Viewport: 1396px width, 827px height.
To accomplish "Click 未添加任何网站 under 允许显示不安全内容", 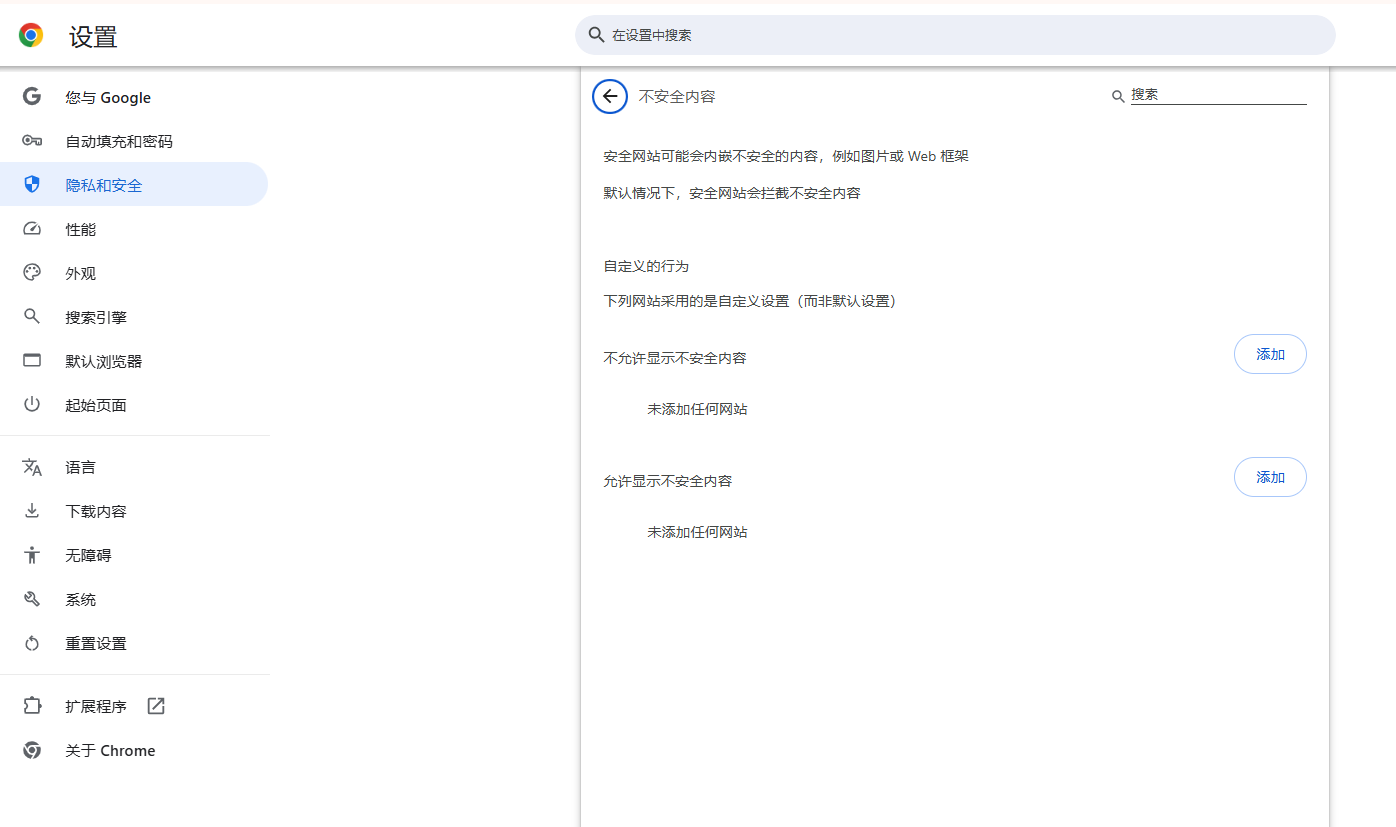I will point(697,532).
